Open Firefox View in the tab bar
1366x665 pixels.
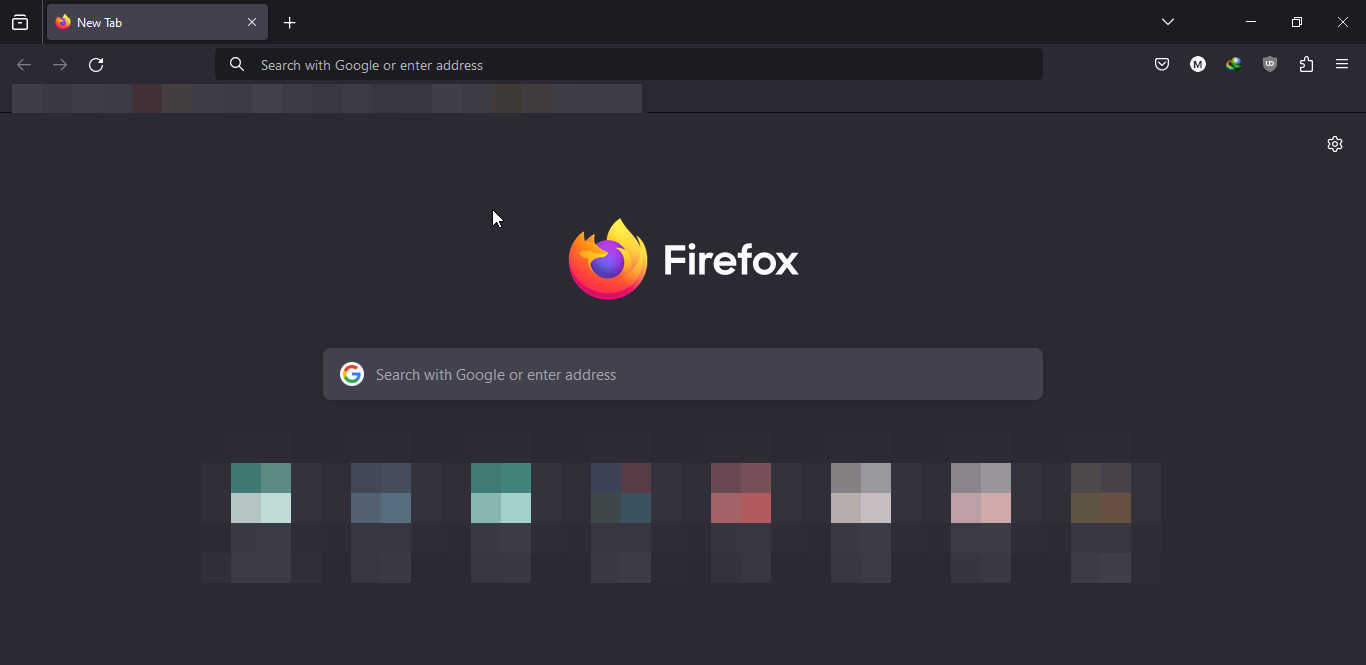(x=20, y=22)
